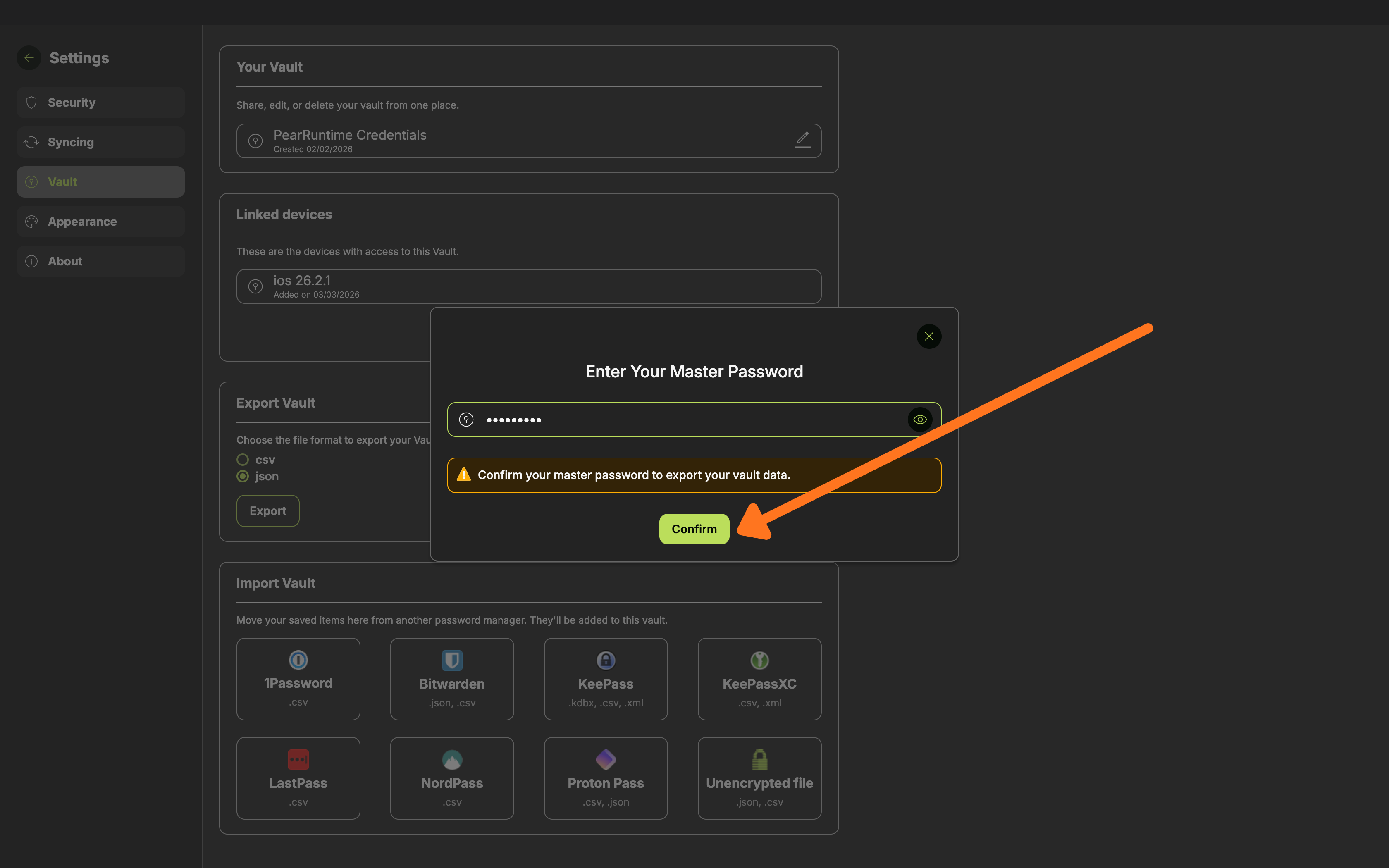This screenshot has height=868, width=1389.
Task: Select the 1Password import icon
Action: tap(298, 660)
